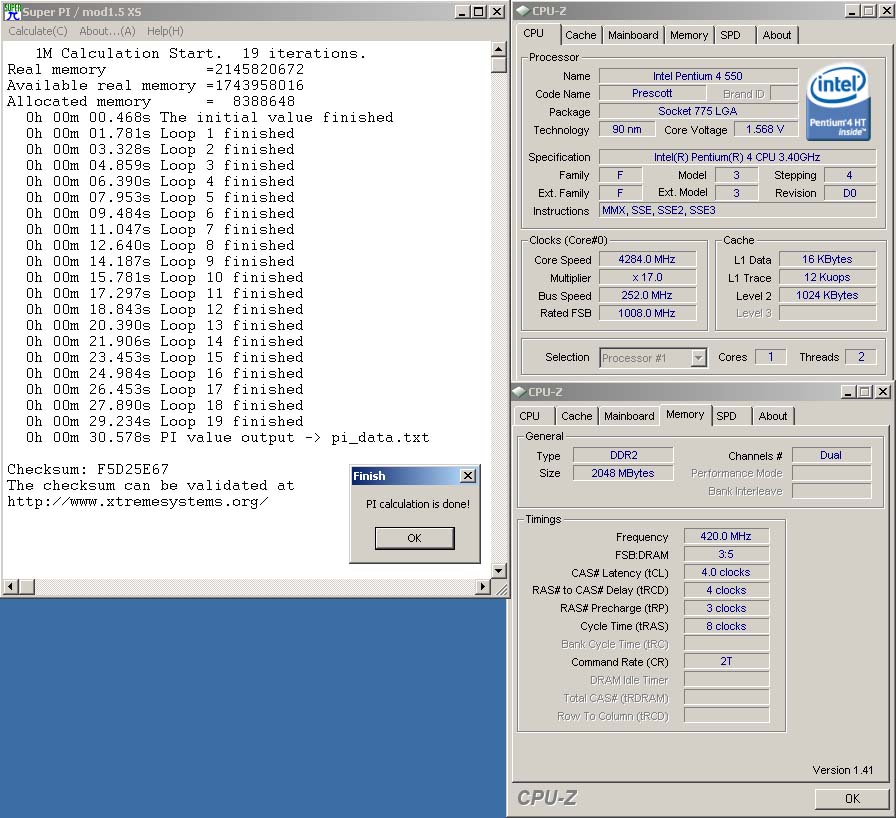
Task: Click the Intel Pentium 4 HT logo
Action: pyautogui.click(x=838, y=103)
